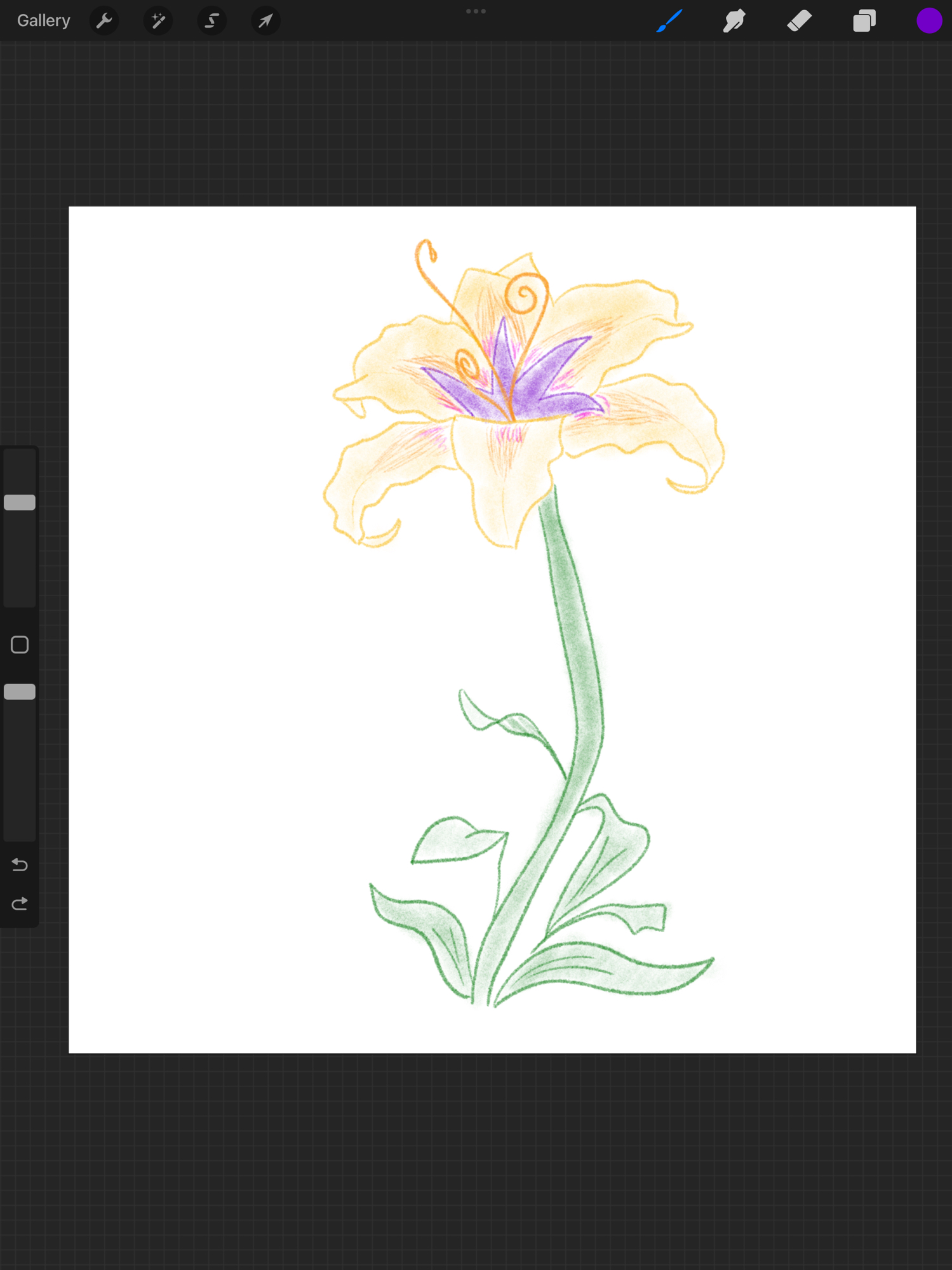
Task: Open Adjustments magic wand menu
Action: coord(158,21)
